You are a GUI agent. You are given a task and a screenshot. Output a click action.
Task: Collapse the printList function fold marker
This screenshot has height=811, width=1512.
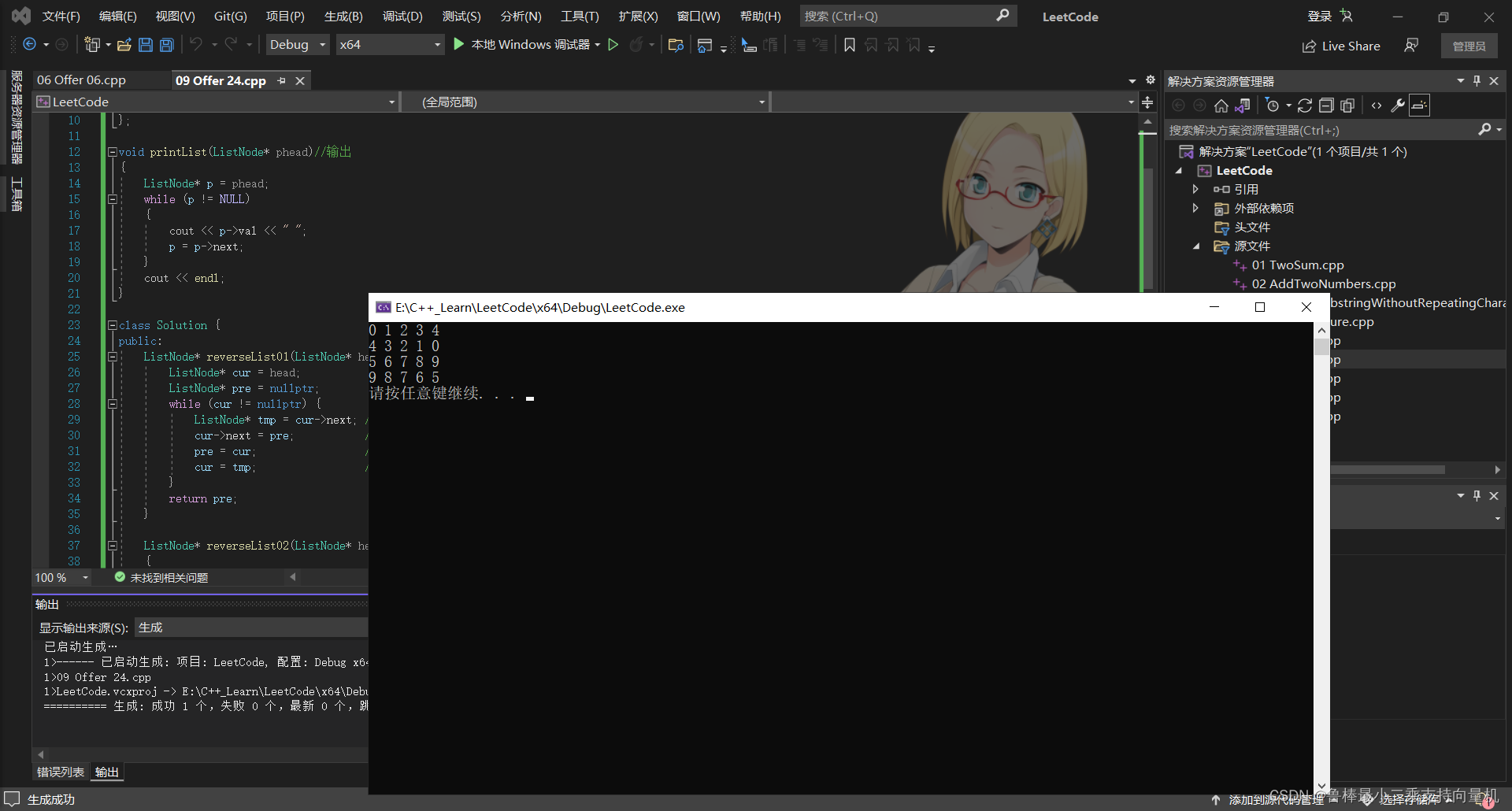[113, 152]
